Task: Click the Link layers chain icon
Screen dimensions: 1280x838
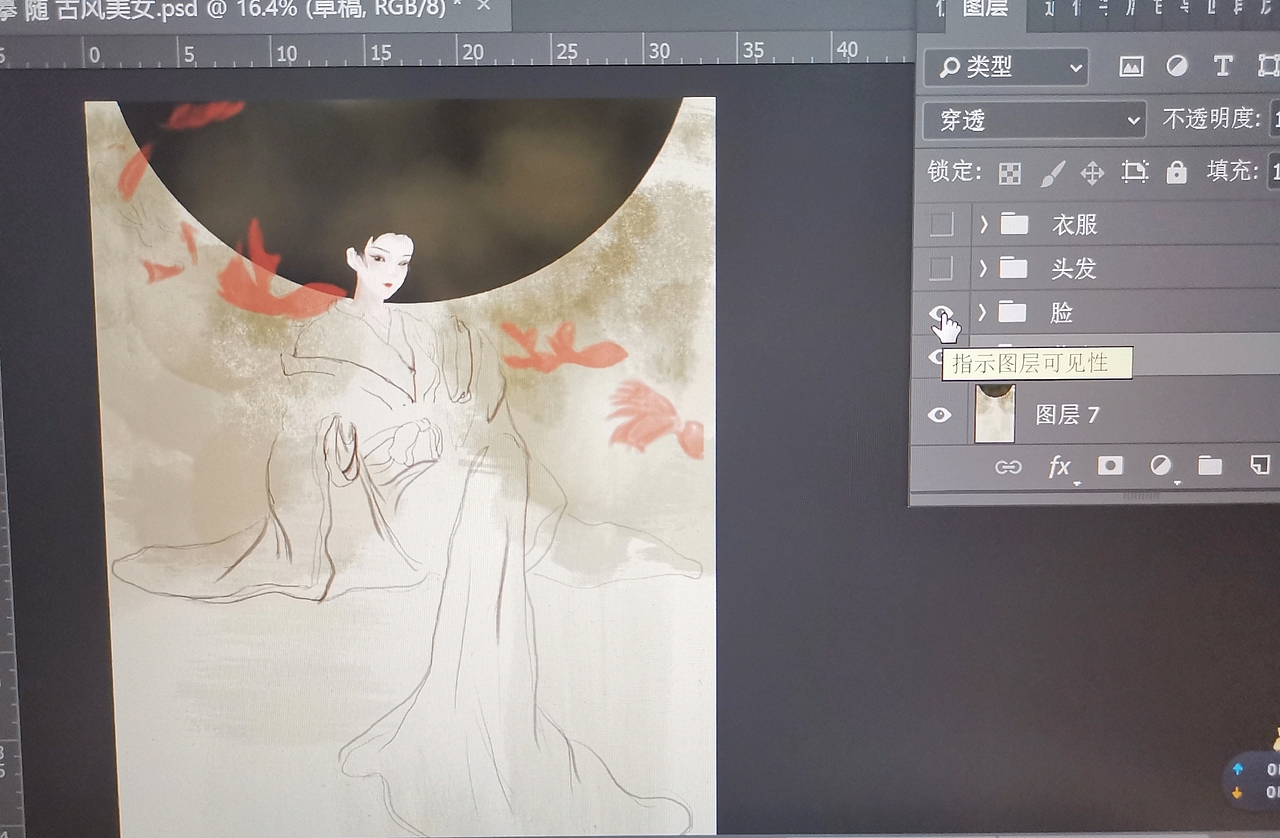Action: coord(1008,466)
